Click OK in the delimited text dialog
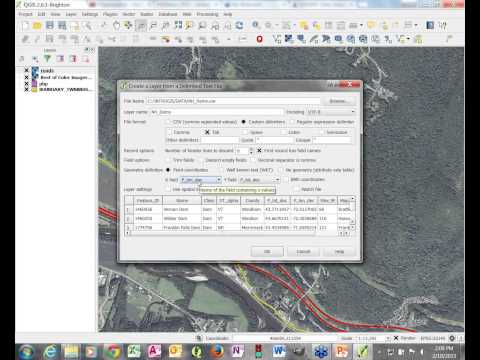This screenshot has height=360, width=480. point(267,251)
